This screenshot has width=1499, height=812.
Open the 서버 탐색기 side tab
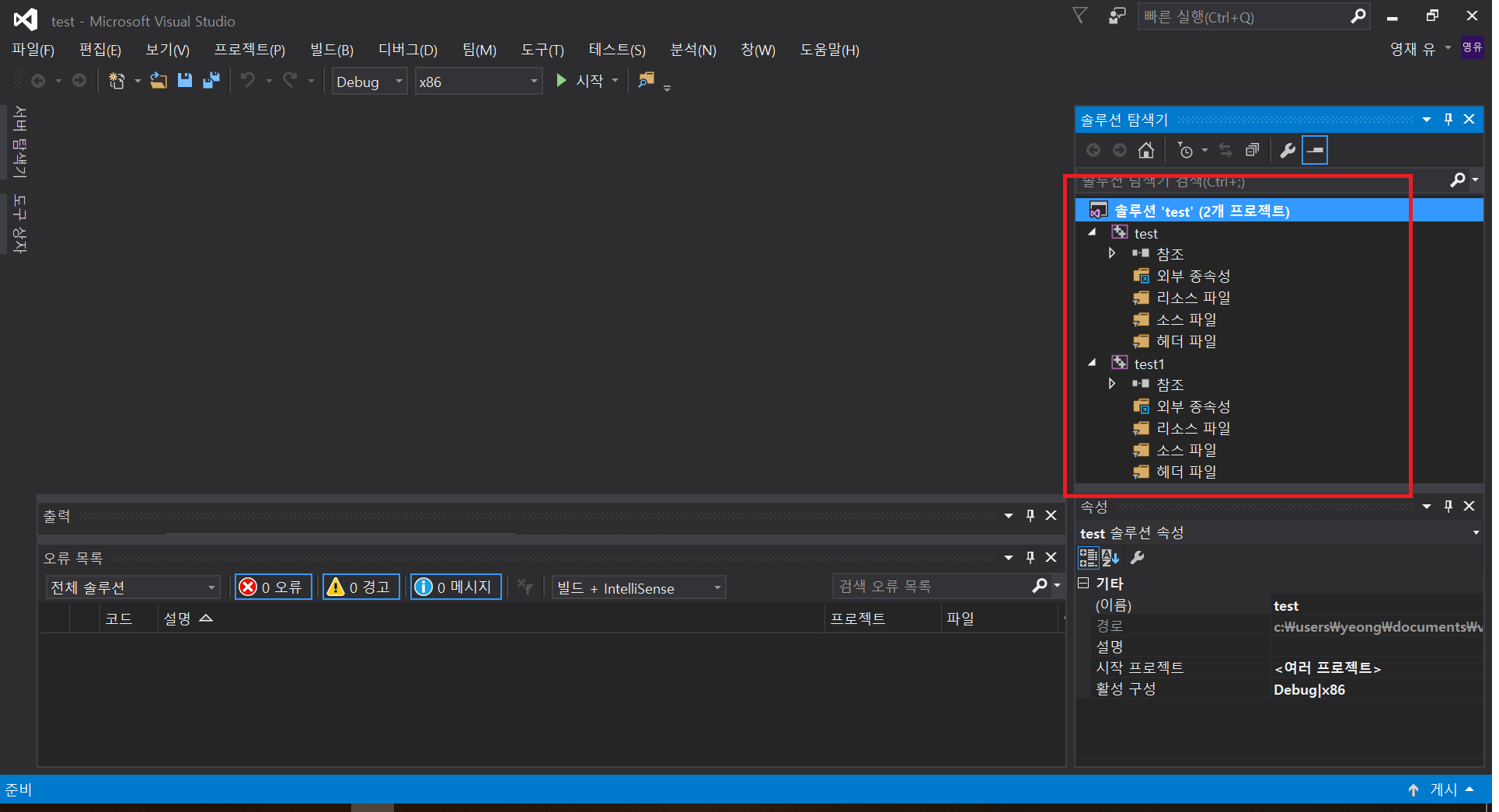click(x=19, y=142)
